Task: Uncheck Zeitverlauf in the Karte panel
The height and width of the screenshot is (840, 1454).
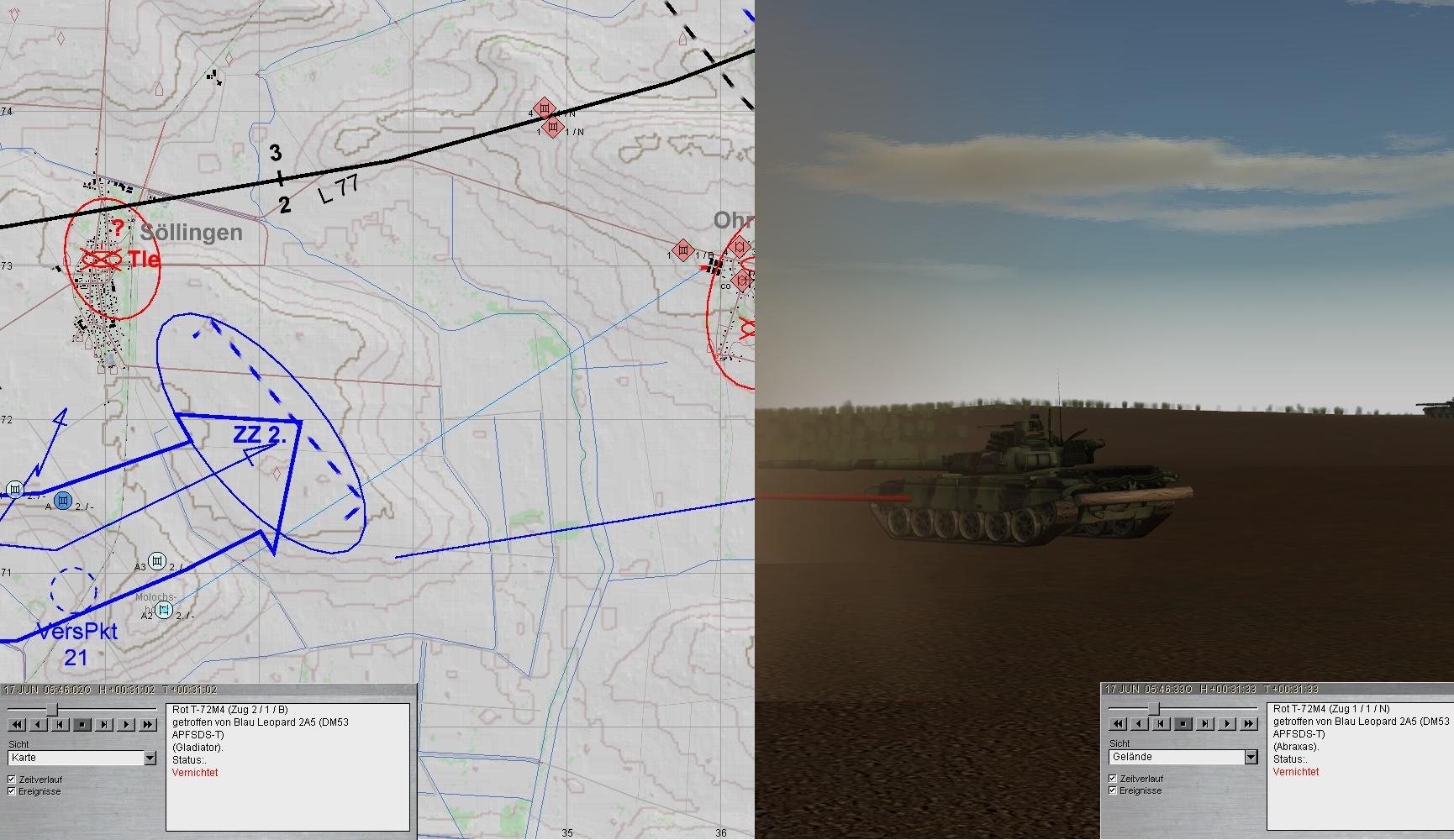Action: 12,780
